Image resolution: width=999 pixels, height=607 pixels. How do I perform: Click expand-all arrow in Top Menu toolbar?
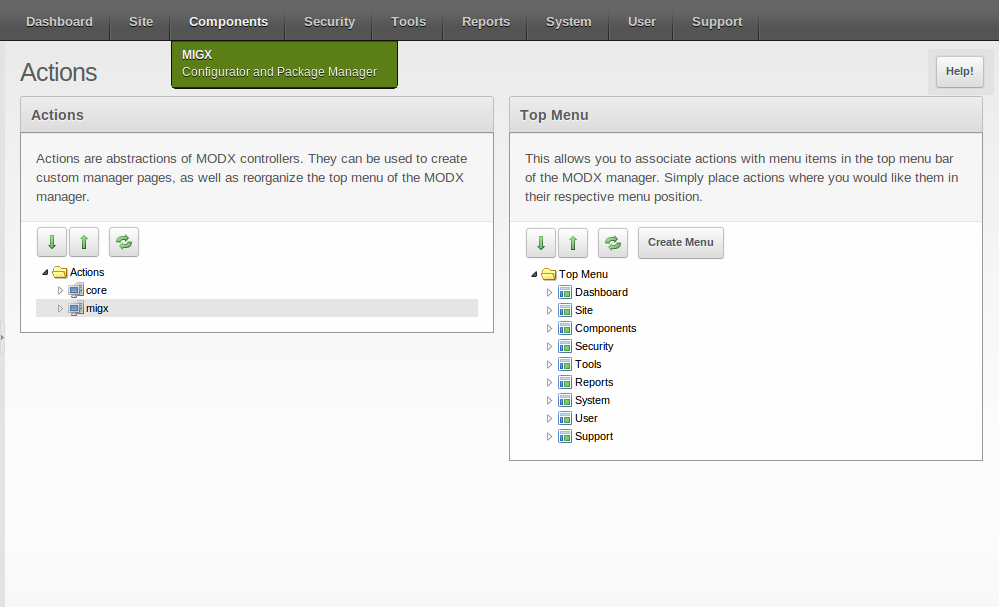(x=541, y=243)
